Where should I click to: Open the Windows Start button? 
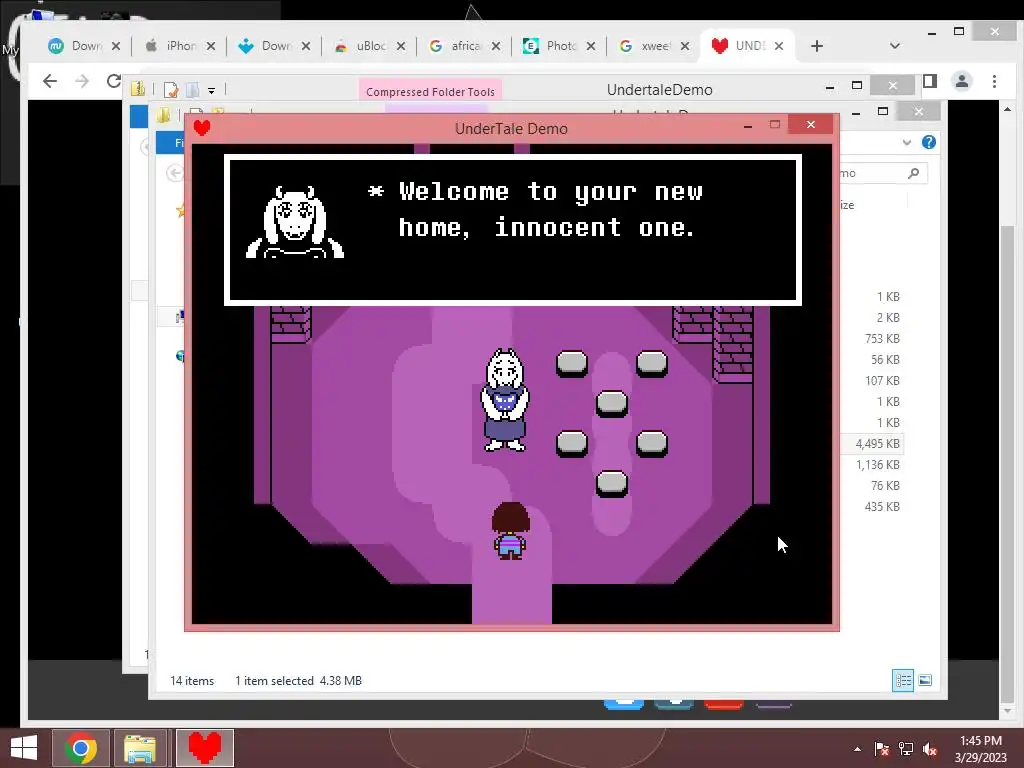pos(24,748)
